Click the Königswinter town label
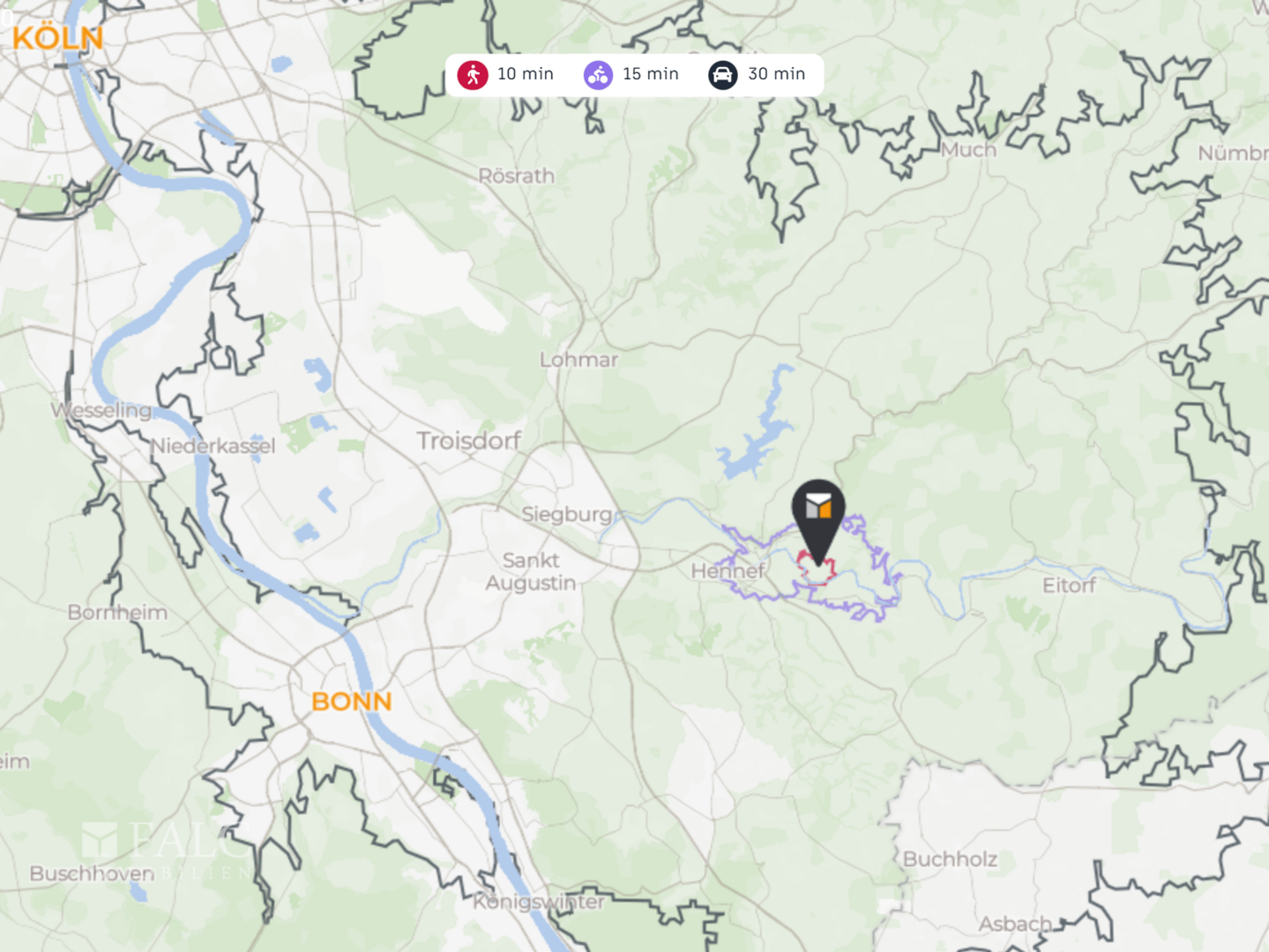Screen dimensions: 1269x952 (x=539, y=902)
